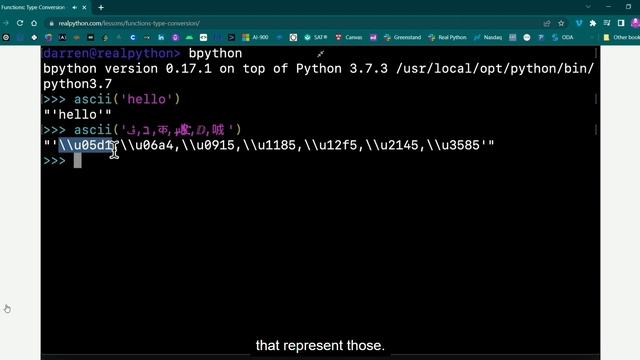Open the white speech-bubble bookmark icon
Image resolution: width=640 pixels, height=360 pixels.
point(527,37)
